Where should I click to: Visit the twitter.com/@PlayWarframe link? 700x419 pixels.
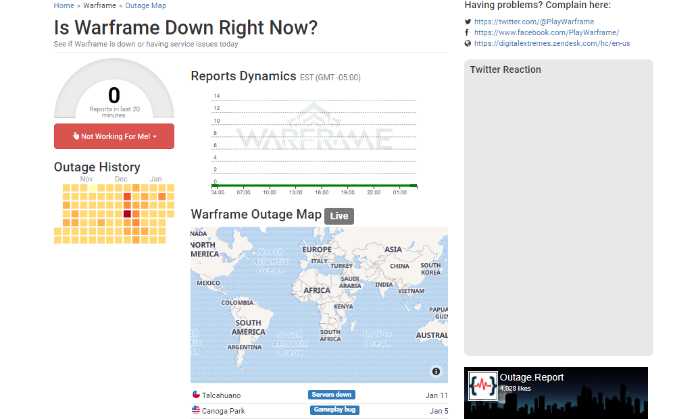pos(534,21)
